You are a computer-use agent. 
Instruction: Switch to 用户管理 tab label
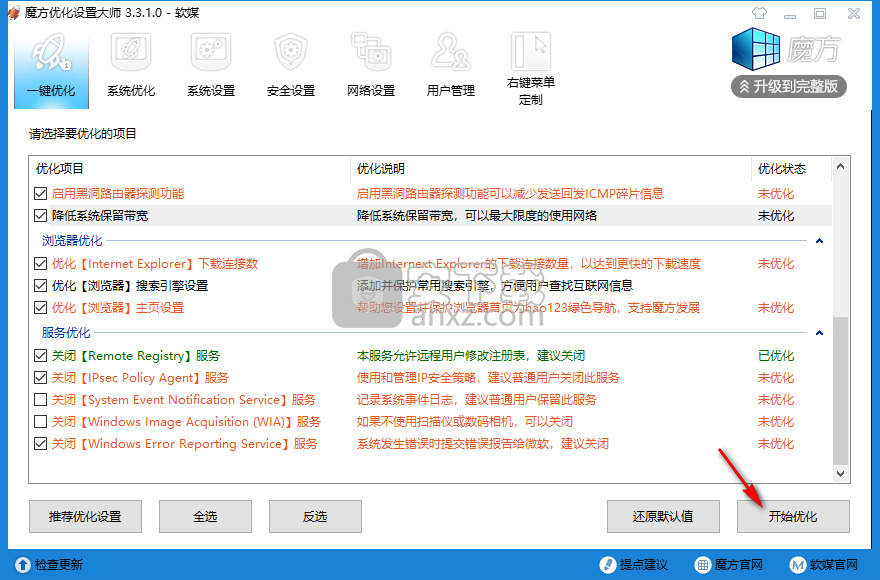point(450,90)
